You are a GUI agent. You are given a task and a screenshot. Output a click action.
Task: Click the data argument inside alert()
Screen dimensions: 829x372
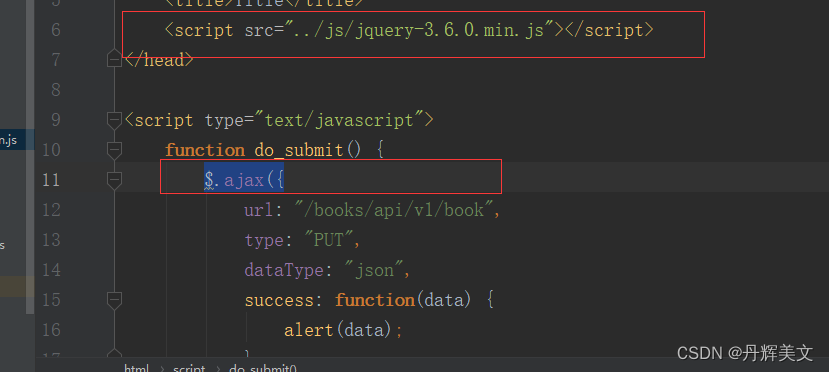coord(363,330)
